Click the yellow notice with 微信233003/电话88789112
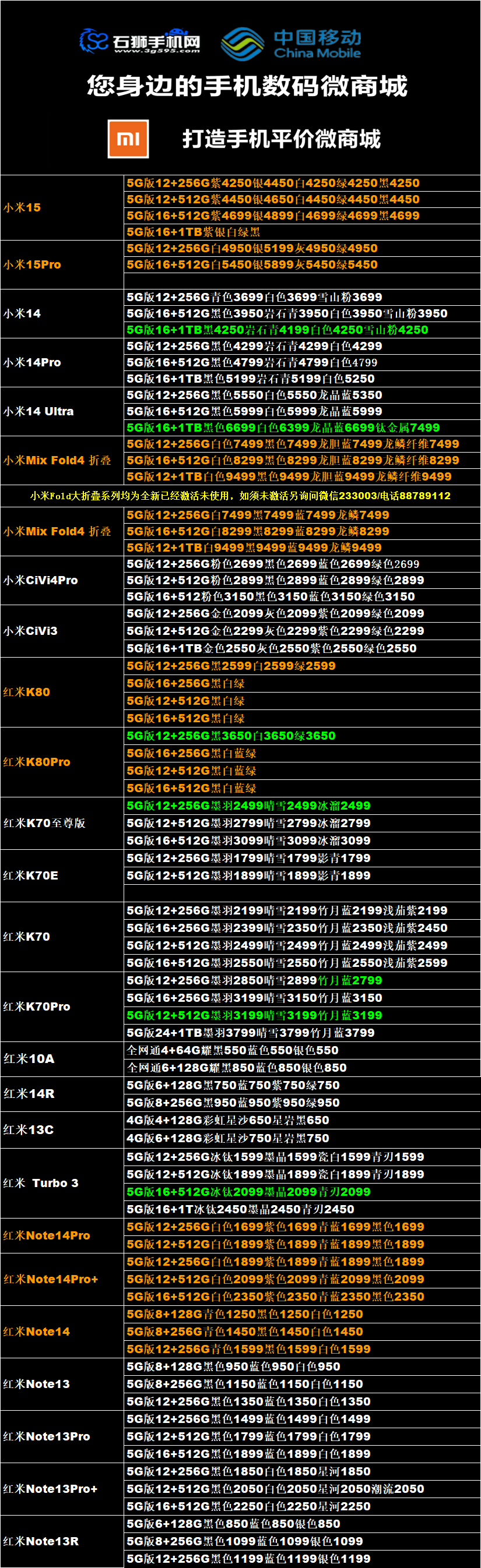Image resolution: width=481 pixels, height=1568 pixels. click(x=240, y=496)
